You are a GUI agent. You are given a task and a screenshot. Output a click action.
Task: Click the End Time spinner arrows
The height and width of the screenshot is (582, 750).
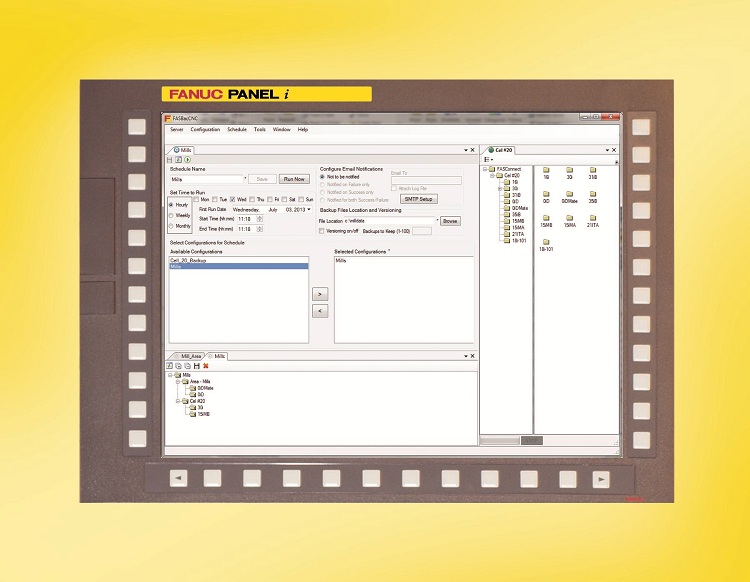260,229
